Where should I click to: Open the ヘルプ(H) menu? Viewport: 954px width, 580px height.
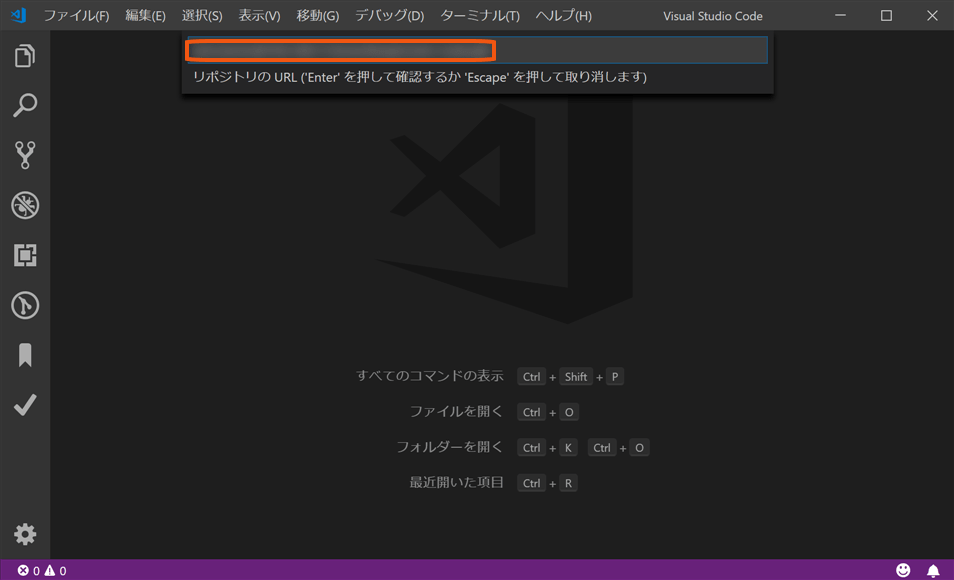pos(563,16)
